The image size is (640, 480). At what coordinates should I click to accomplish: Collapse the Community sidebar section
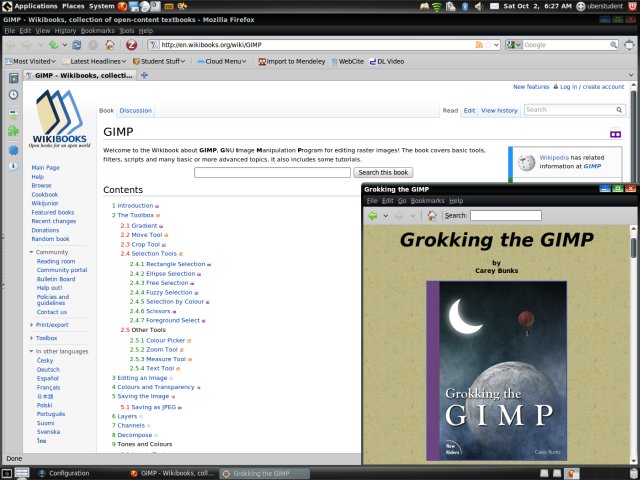point(31,252)
